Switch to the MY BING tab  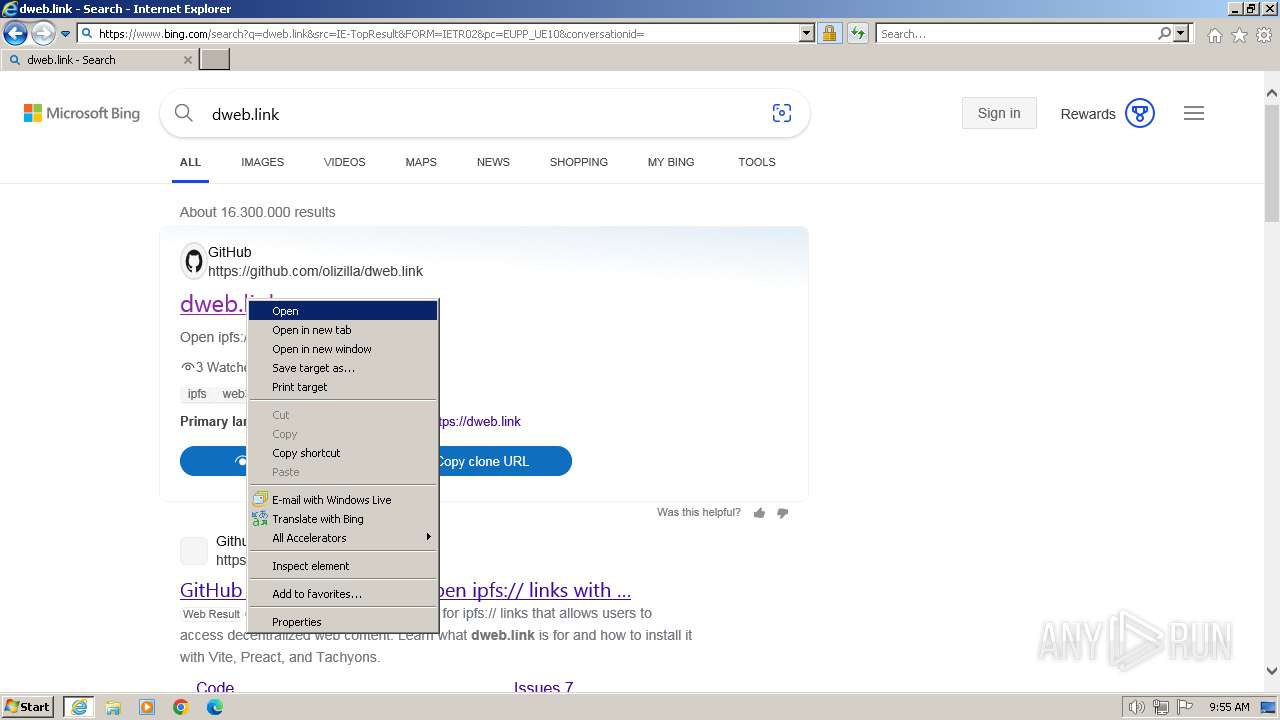pos(671,162)
